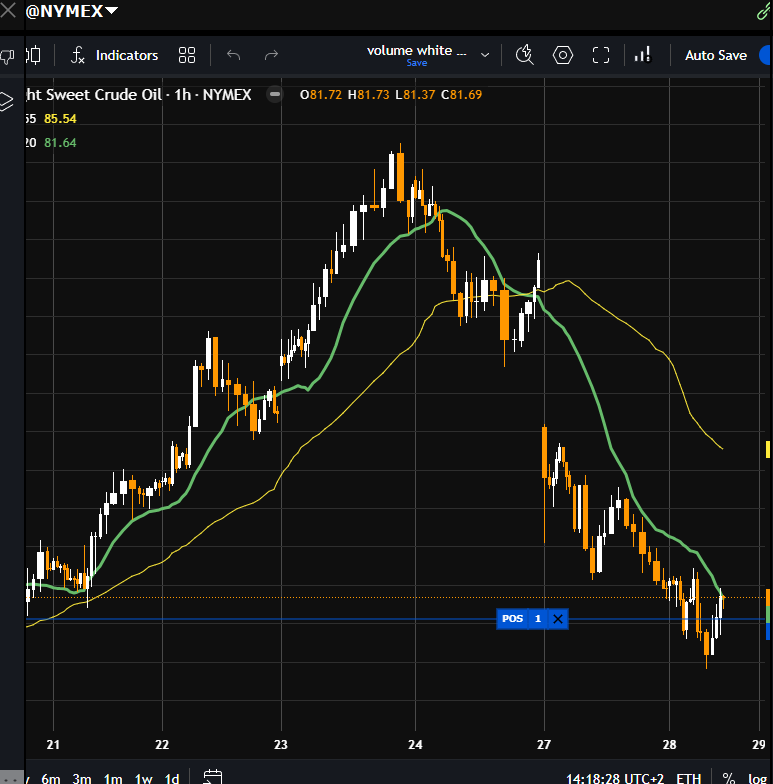Open the quick search lightning icon
The image size is (773, 784).
pos(524,55)
